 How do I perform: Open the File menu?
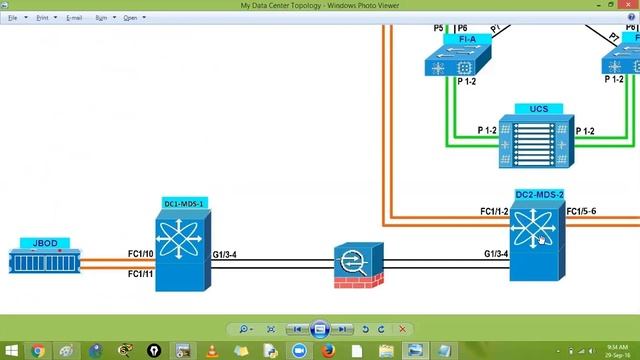(13, 18)
